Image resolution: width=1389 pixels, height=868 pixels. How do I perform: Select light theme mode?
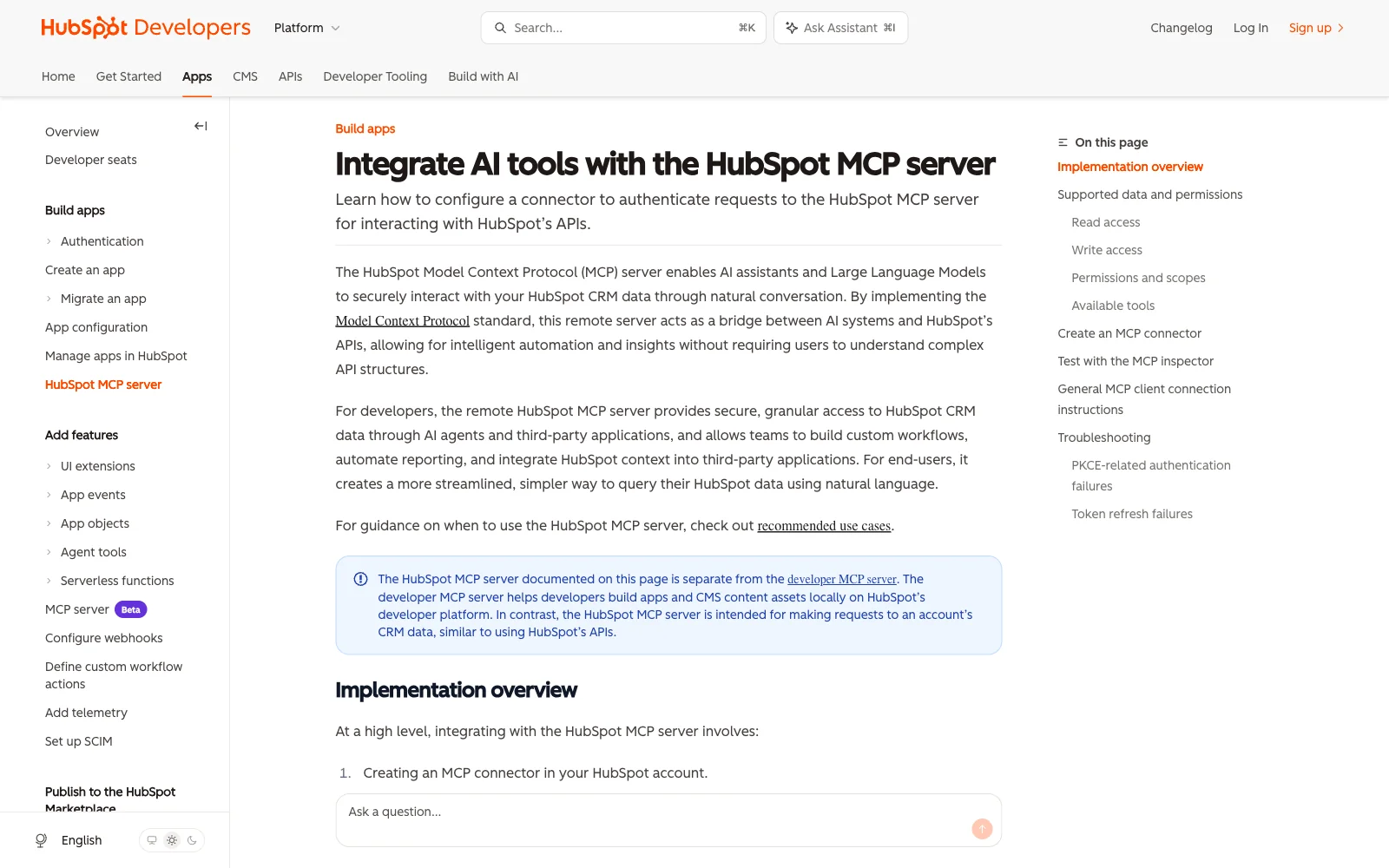(x=172, y=840)
